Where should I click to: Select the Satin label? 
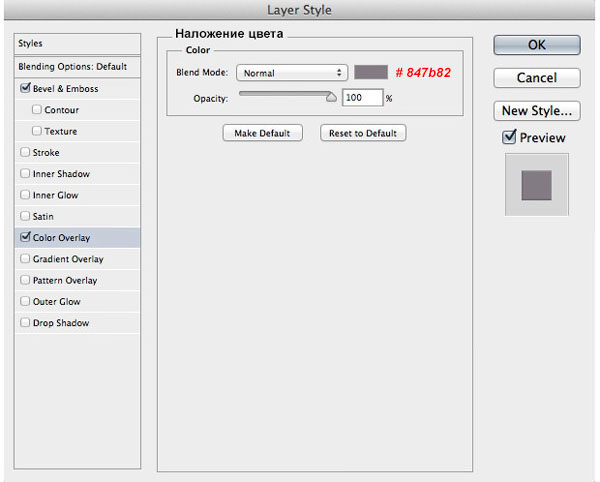click(x=43, y=217)
